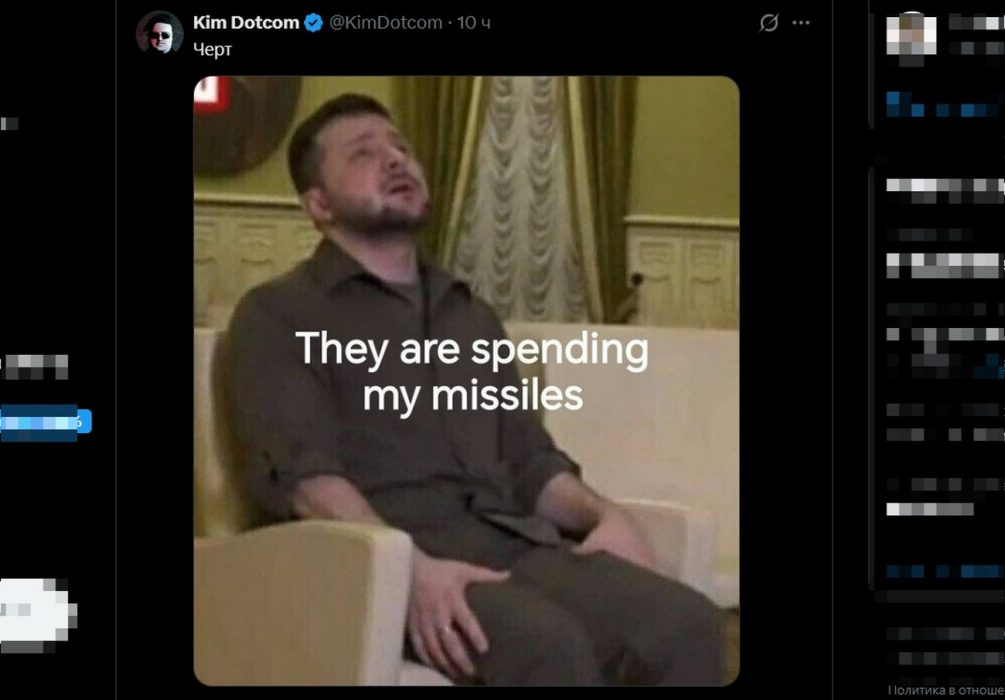Screen dimensions: 1005x700
Task: Click the blue verified checkmark badge
Action: pos(313,22)
